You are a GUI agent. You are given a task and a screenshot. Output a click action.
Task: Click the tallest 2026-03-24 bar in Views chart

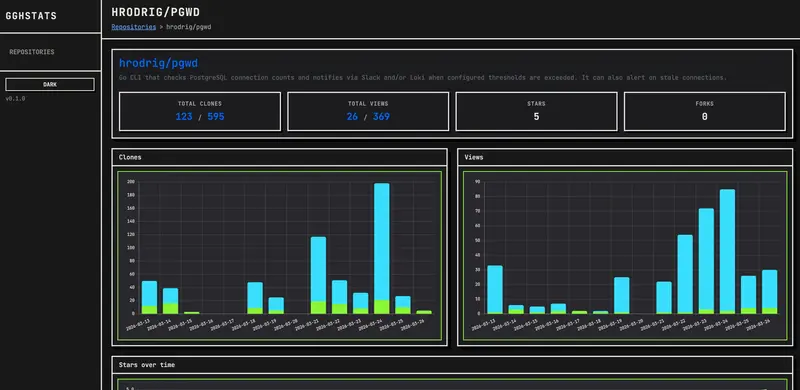[728, 251]
